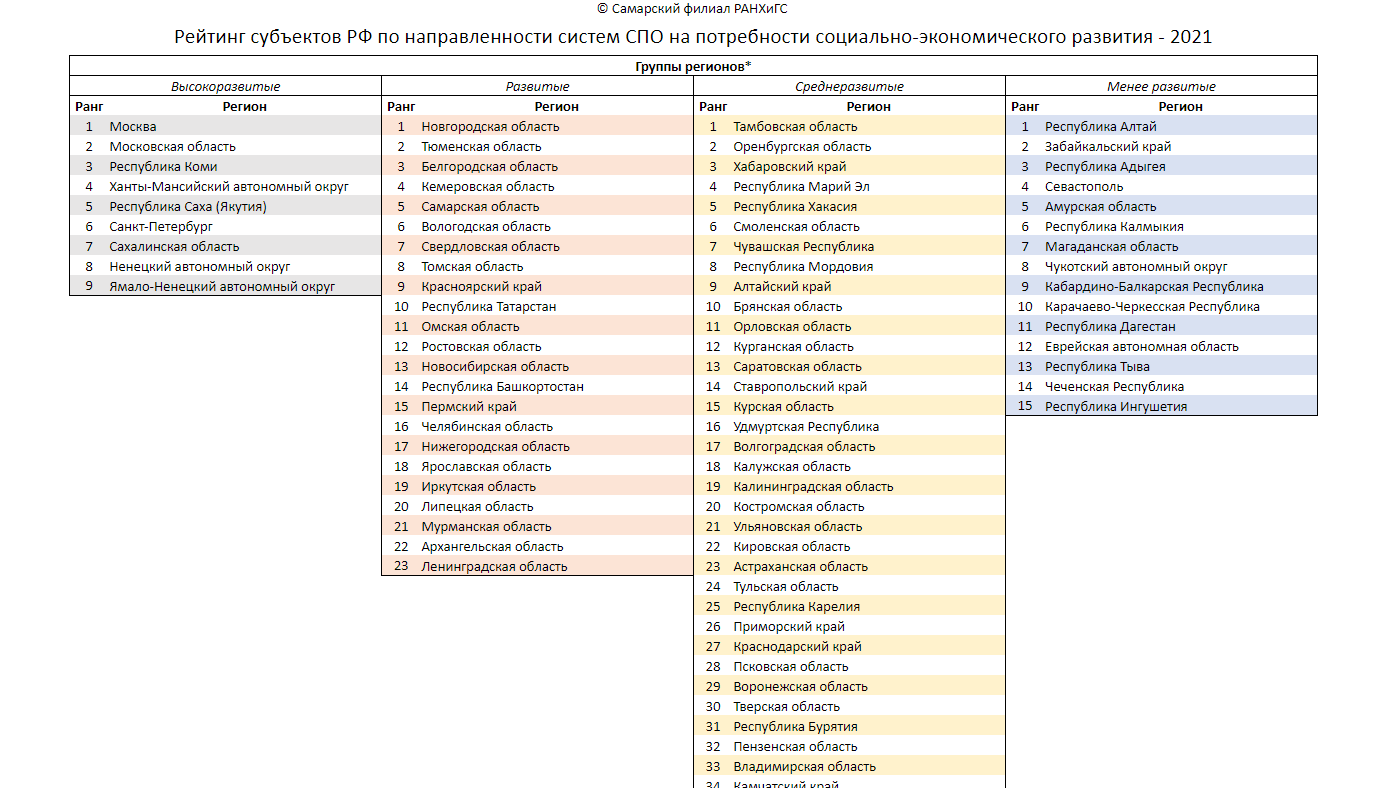
Task: Select 'Кемеровская область' entry
Action: 487,187
